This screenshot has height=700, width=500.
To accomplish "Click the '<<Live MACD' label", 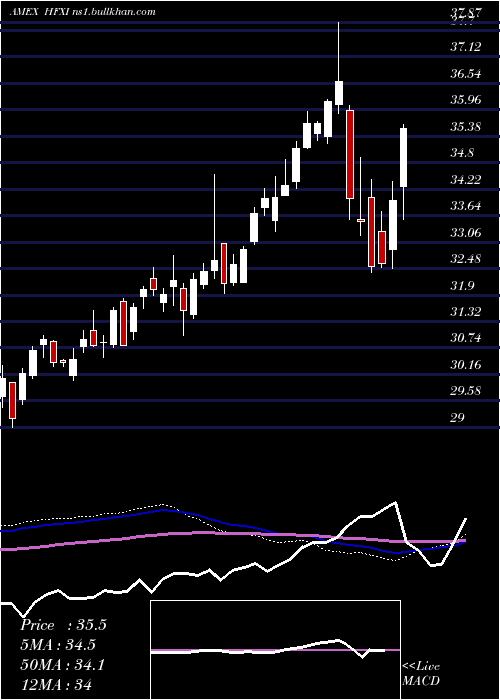I will 421,674.
